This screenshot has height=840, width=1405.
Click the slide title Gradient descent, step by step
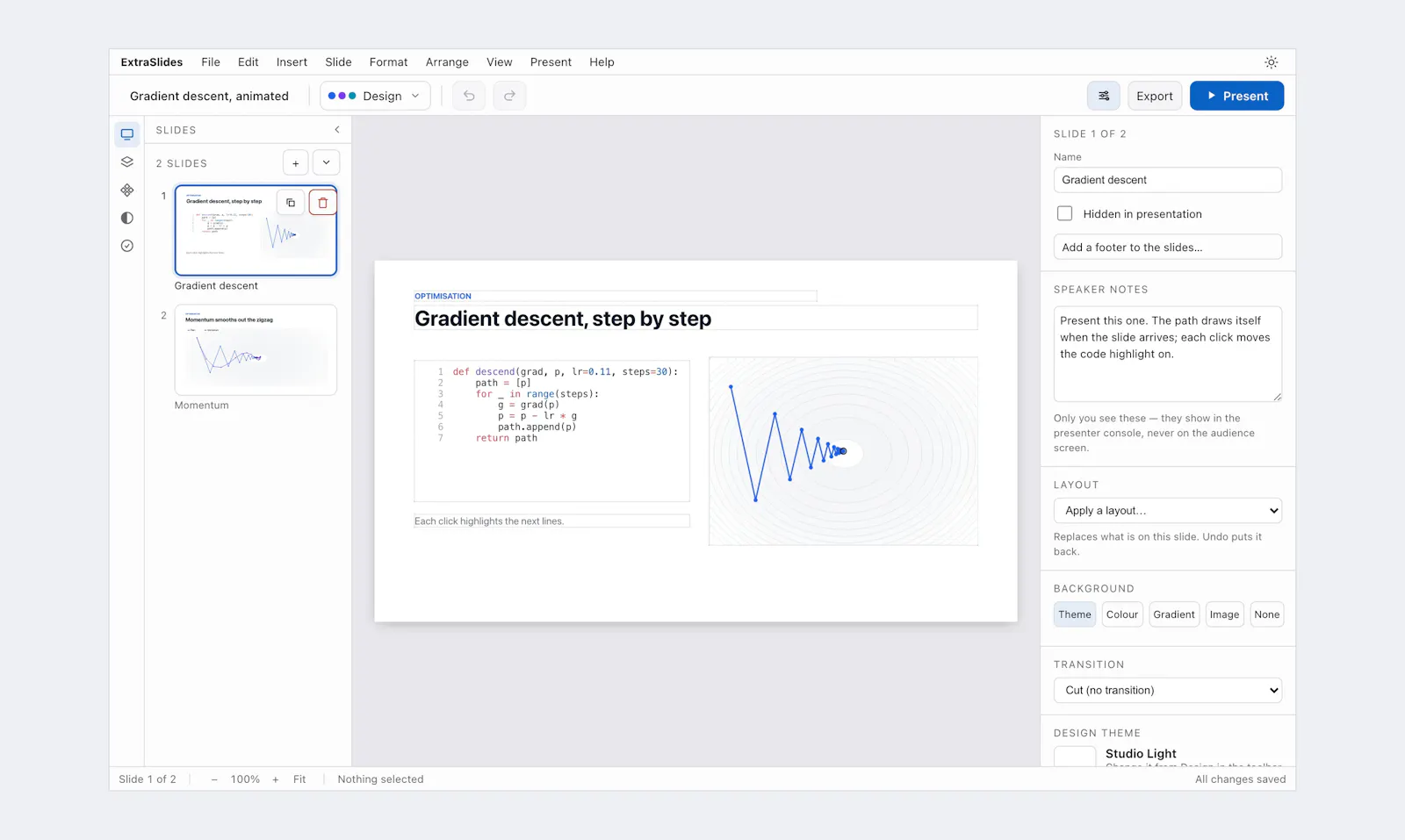[x=563, y=319]
